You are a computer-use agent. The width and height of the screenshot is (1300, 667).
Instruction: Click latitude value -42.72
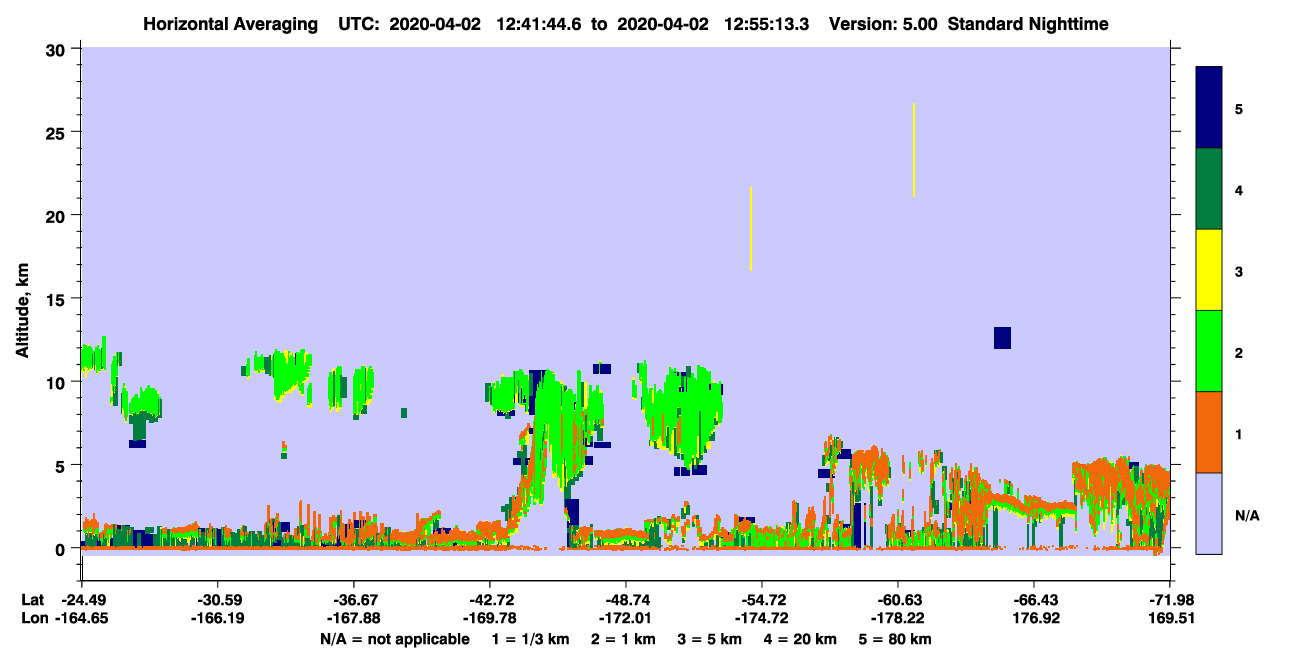(489, 600)
